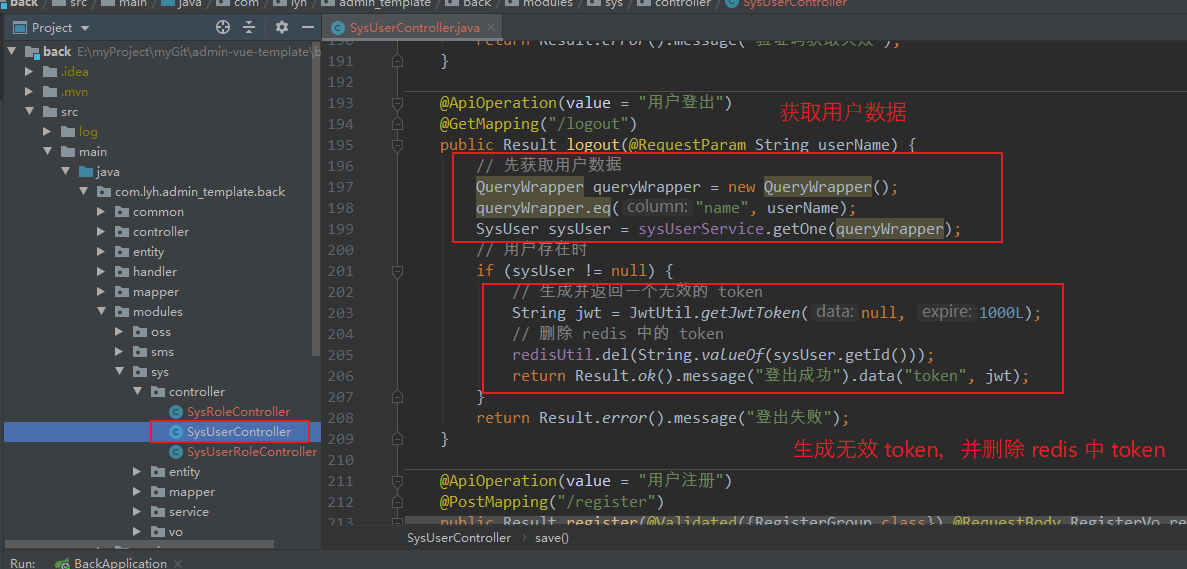Select the vo folder under sys
Image resolution: width=1187 pixels, height=569 pixels.
tap(176, 532)
